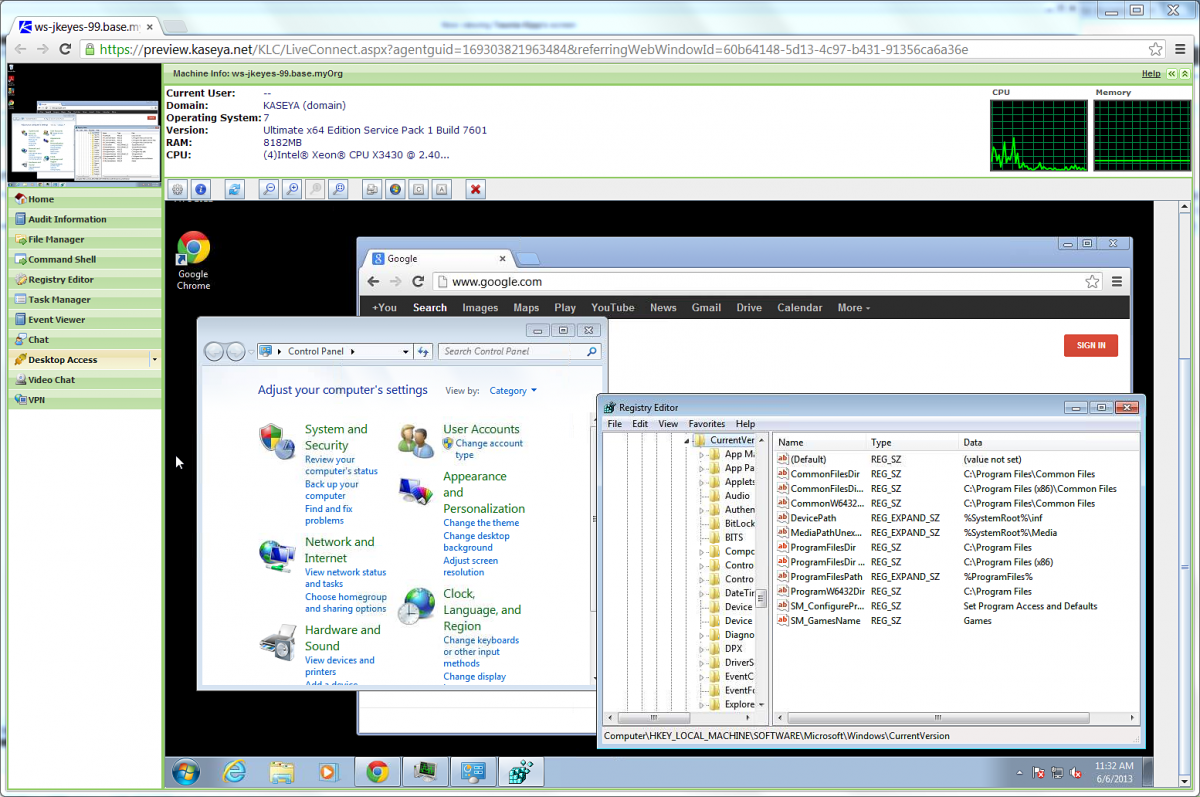Screen dimensions: 1200x797
Task: Select Task Manager in the left sidebar
Action: pos(59,300)
